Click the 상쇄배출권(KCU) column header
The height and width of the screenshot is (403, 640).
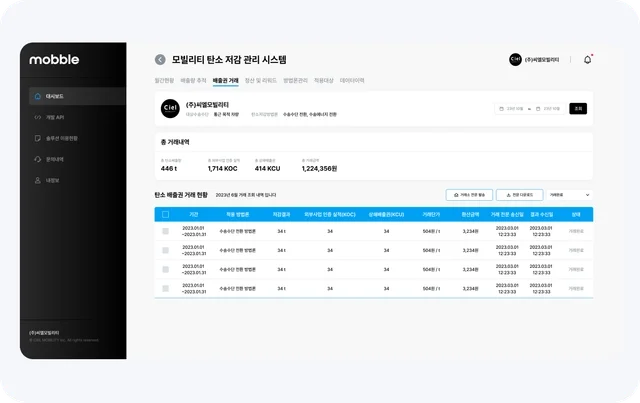(x=386, y=214)
